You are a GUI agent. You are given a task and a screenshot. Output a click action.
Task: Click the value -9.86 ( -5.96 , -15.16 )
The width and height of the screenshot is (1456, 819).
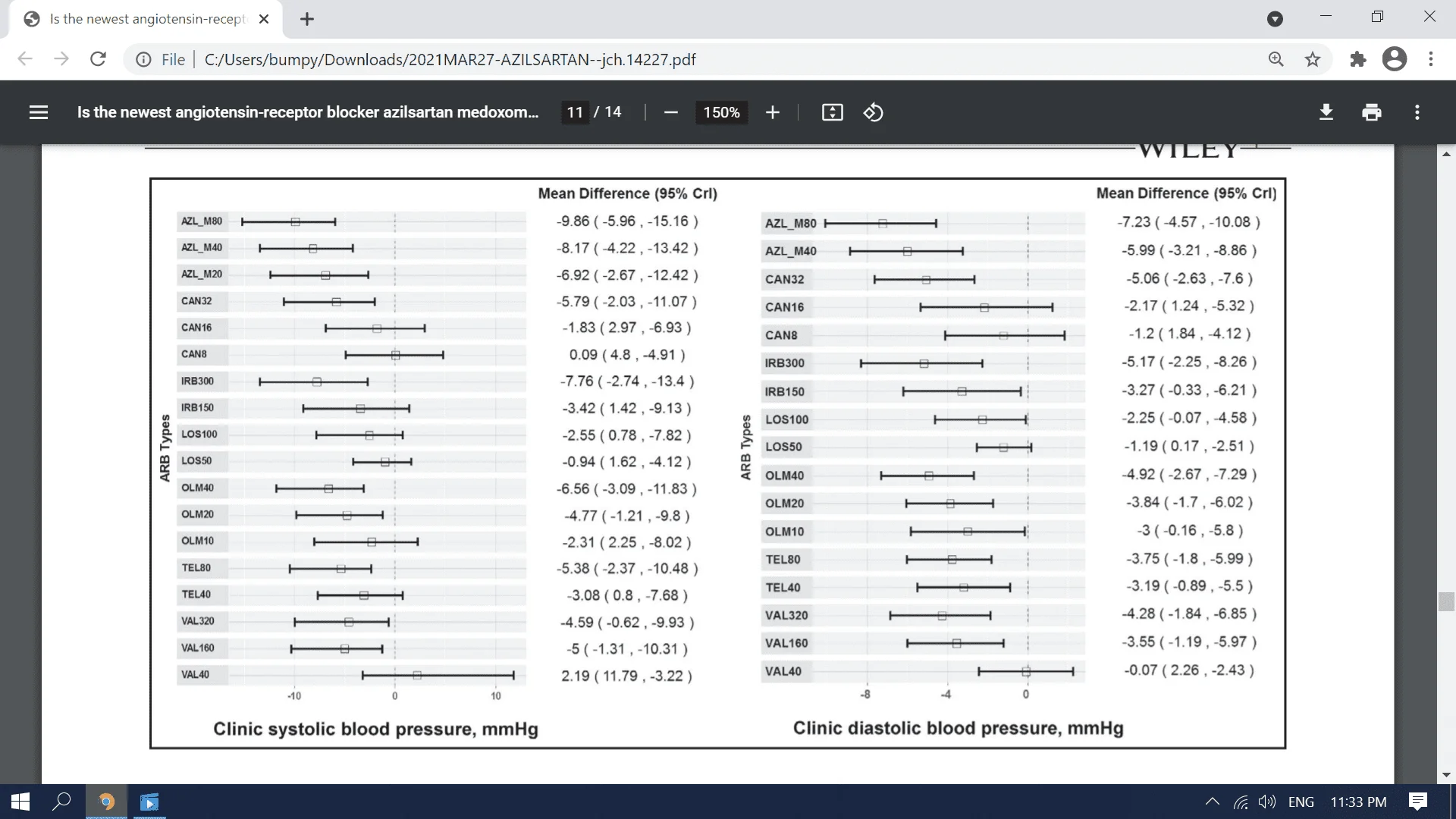click(627, 221)
